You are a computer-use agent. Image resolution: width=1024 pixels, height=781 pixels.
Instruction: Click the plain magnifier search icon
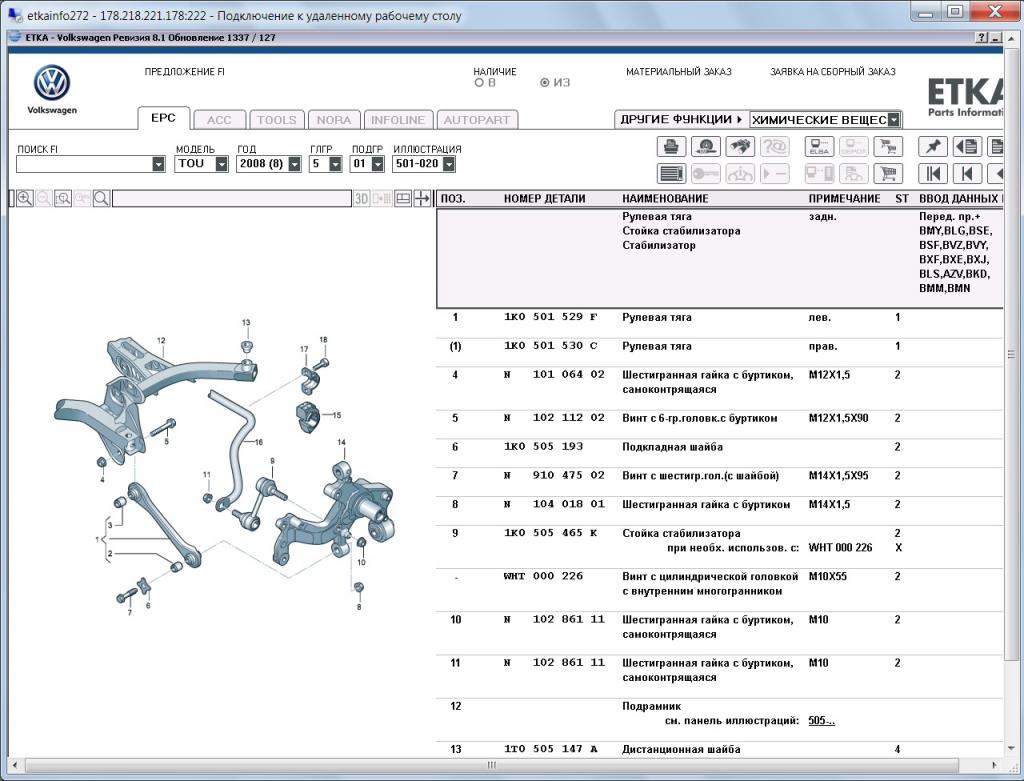(101, 199)
